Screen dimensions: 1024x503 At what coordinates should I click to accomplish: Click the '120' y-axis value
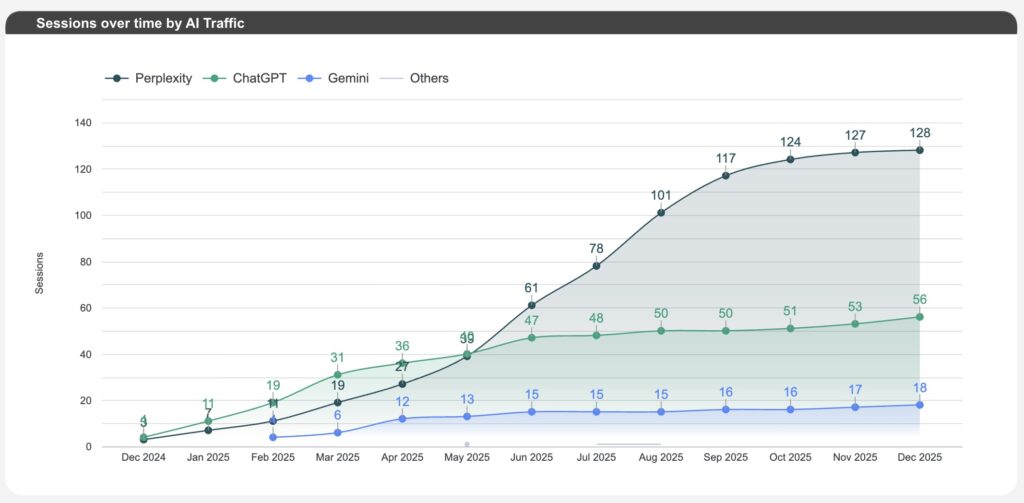[83, 169]
